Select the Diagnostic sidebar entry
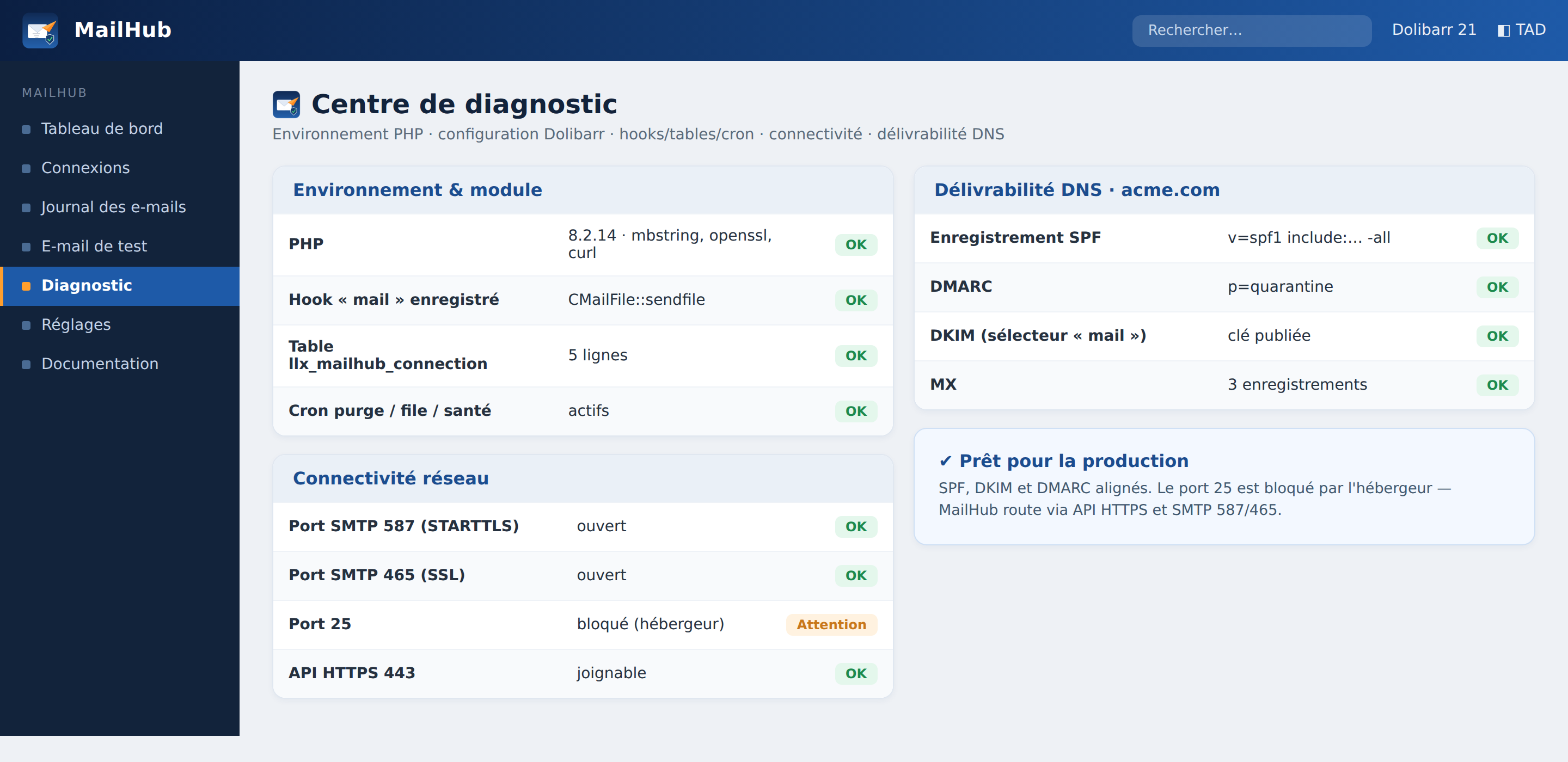Image resolution: width=1568 pixels, height=762 pixels. 120,286
